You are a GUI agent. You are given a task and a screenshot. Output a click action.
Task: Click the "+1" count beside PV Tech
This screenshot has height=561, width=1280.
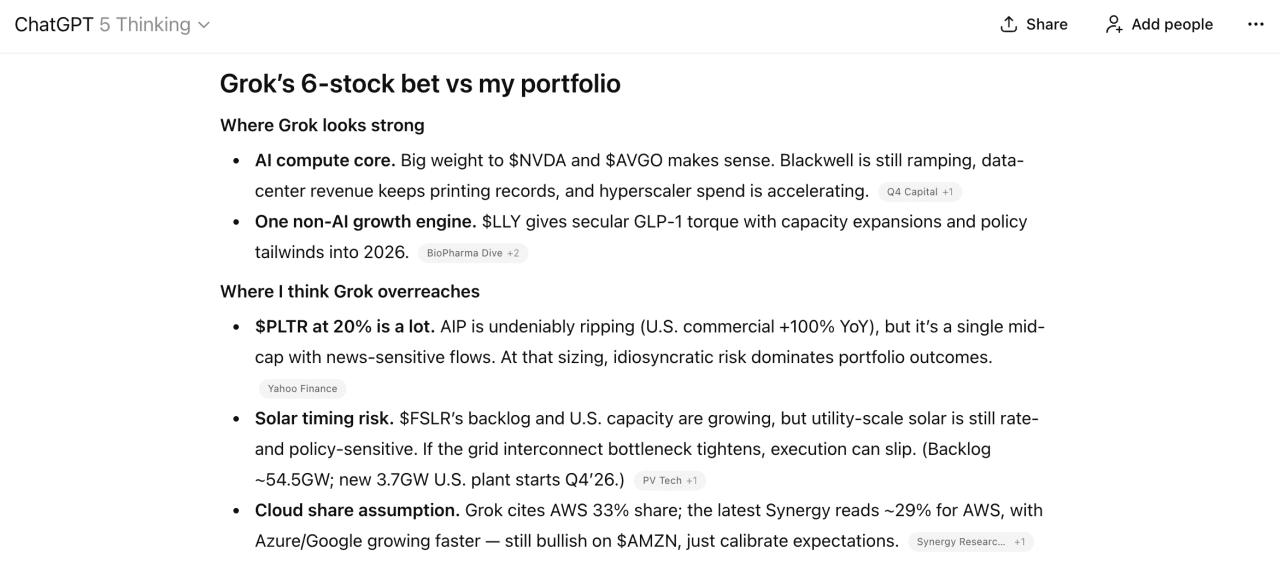tap(692, 481)
